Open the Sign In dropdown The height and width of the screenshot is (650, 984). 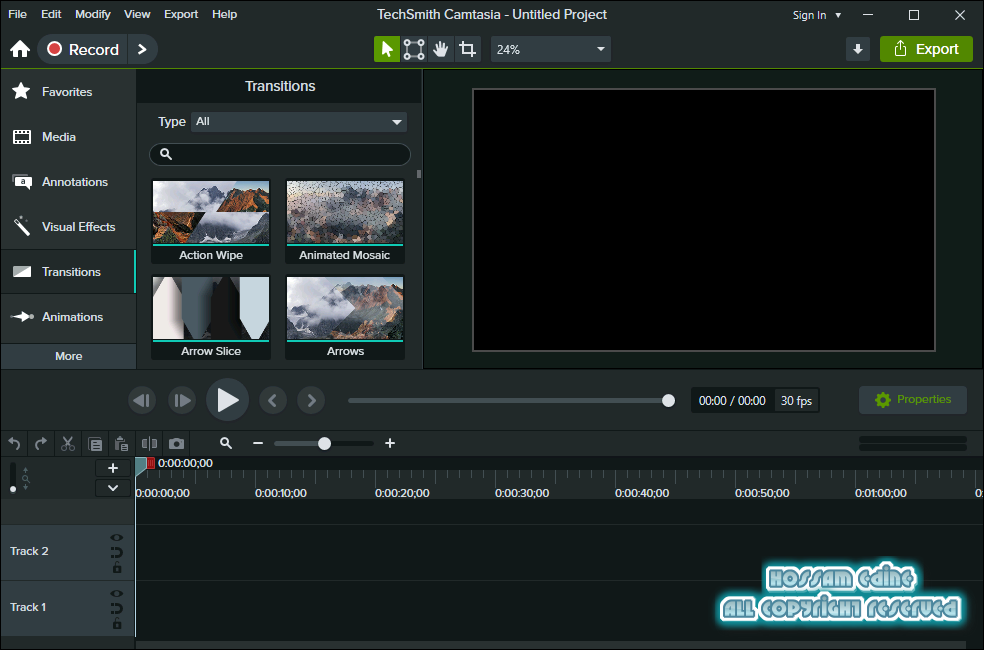click(x=816, y=15)
